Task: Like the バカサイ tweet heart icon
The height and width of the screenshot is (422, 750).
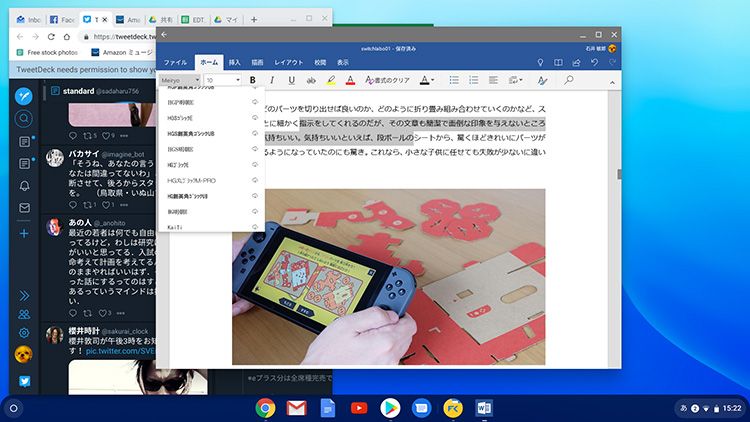Action: pos(106,205)
